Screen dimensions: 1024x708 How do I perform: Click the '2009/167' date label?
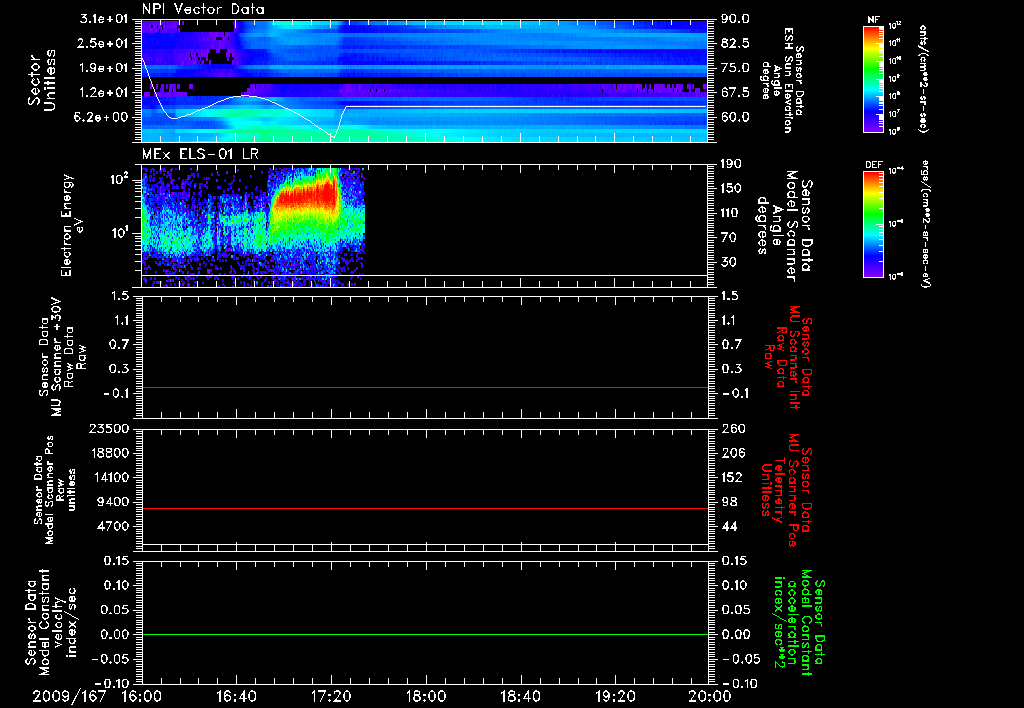pyautogui.click(x=69, y=697)
